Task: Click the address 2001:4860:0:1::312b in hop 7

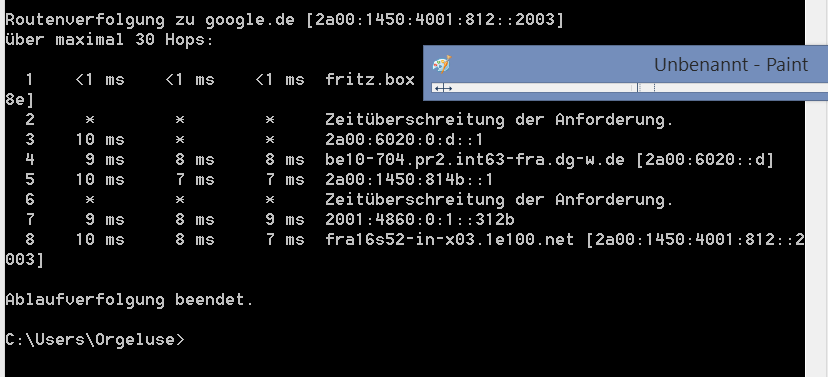Action: (x=420, y=220)
